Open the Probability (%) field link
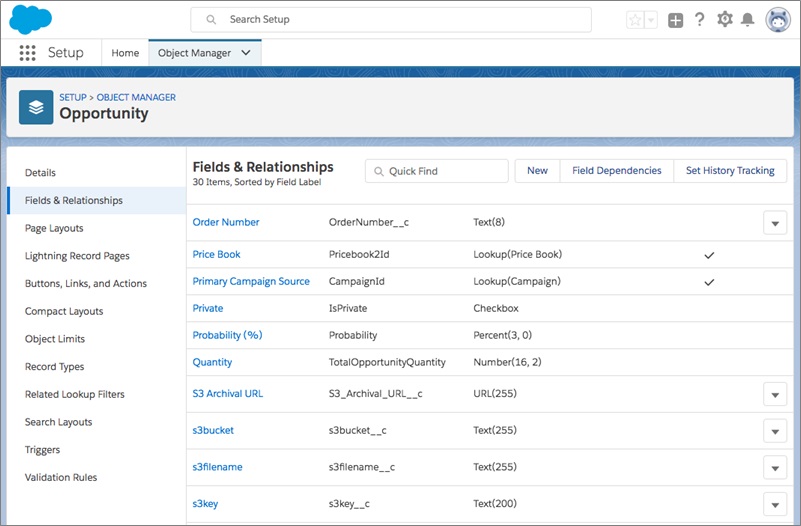 click(x=227, y=335)
